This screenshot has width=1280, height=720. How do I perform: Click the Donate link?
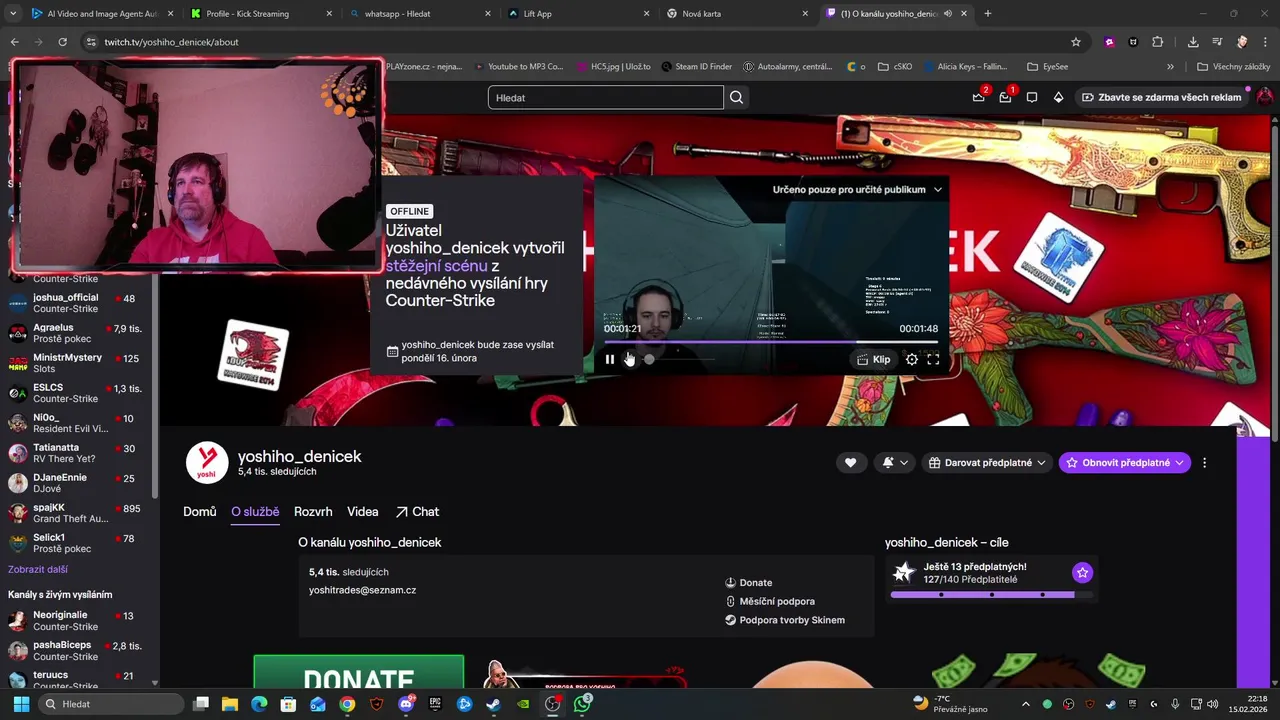(749, 582)
